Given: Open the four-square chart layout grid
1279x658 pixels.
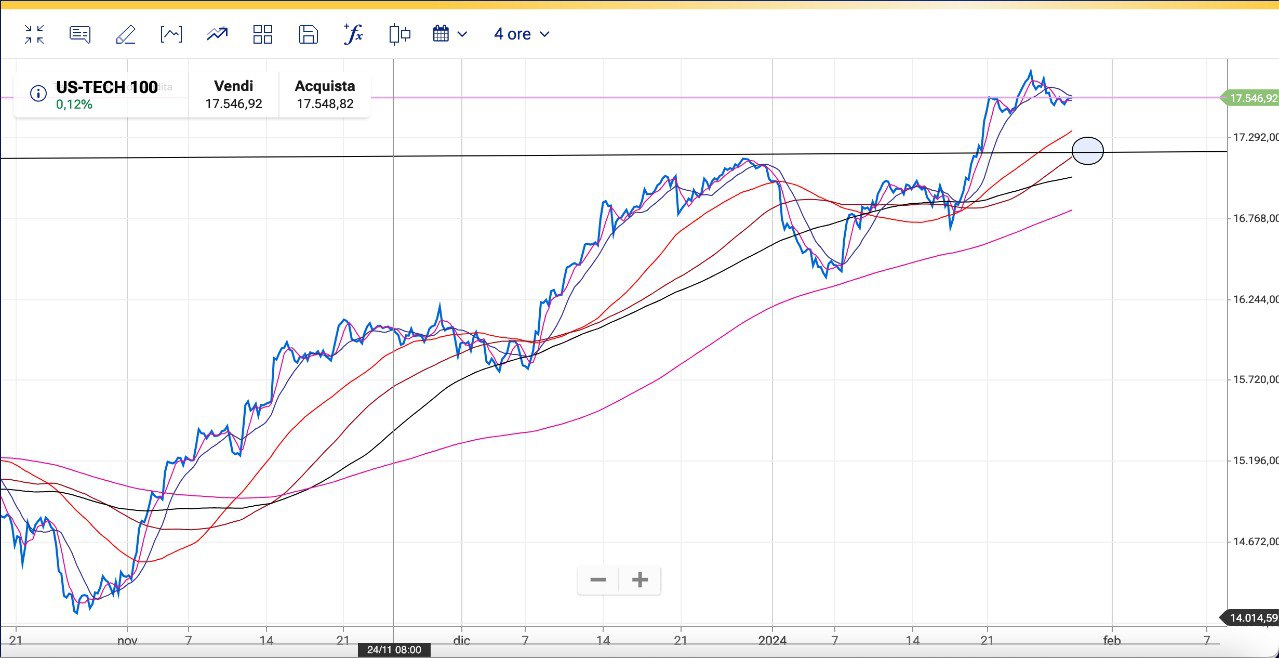Looking at the screenshot, I should [x=263, y=35].
